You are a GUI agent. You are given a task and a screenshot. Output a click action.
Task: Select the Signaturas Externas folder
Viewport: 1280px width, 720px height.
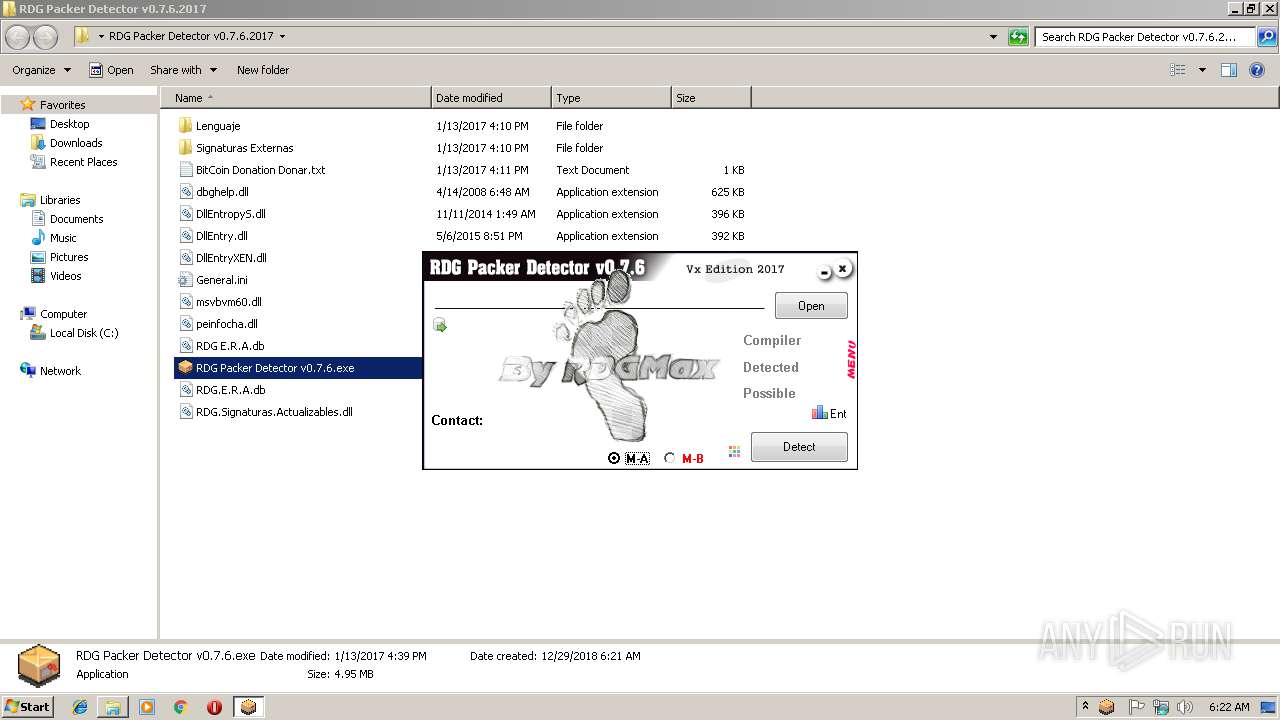click(244, 148)
